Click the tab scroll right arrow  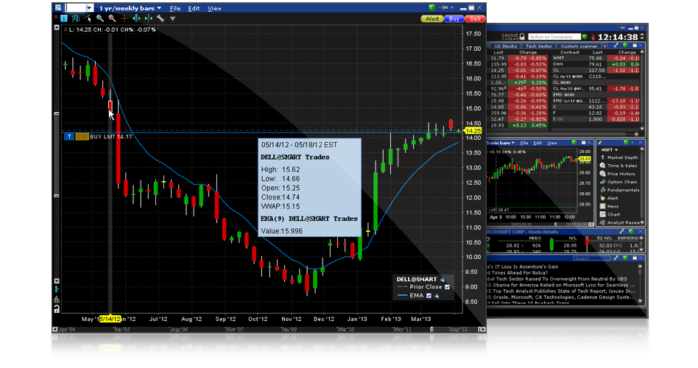pos(605,46)
